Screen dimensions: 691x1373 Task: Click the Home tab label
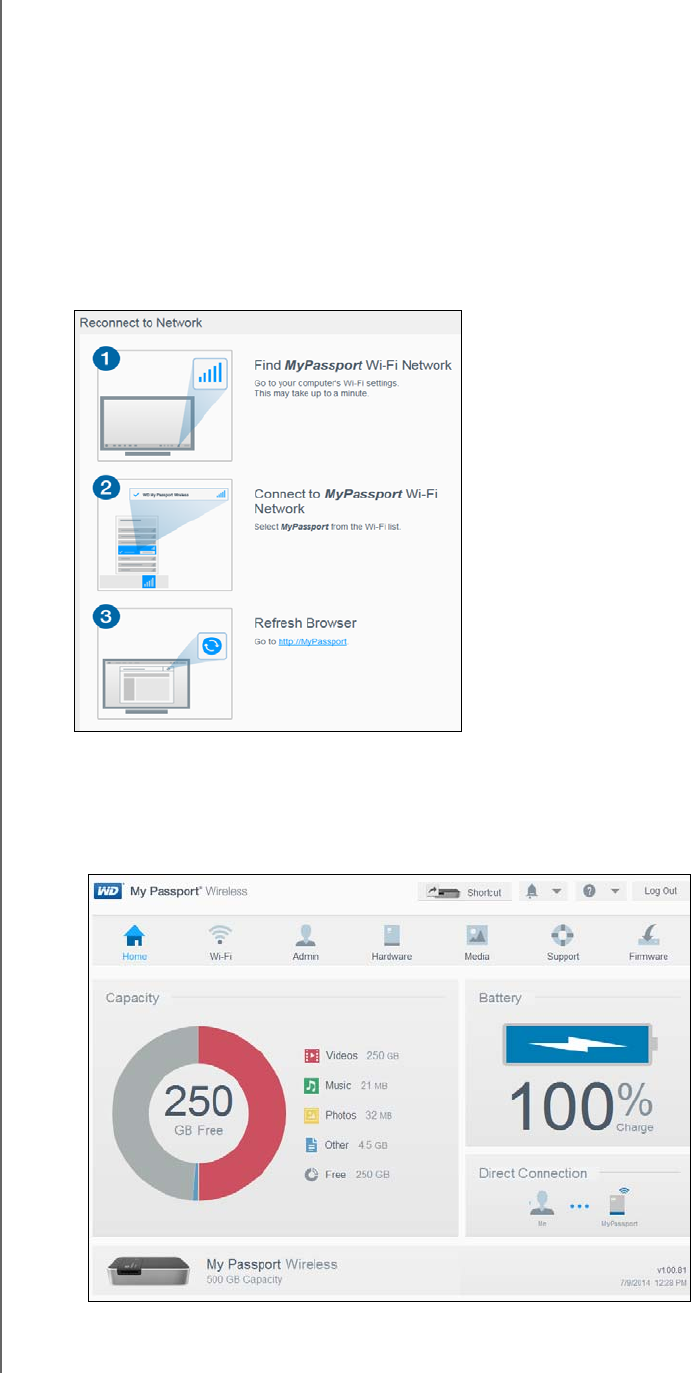pos(134,956)
